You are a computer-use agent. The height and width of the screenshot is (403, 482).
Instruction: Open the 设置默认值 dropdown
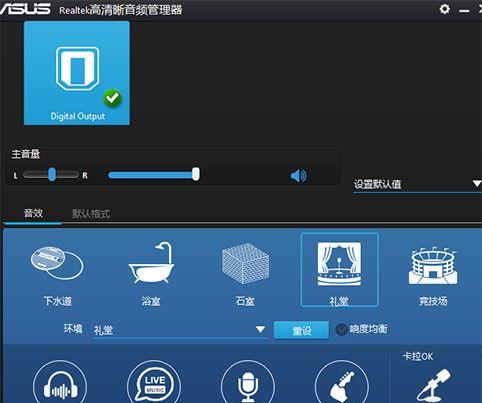417,184
